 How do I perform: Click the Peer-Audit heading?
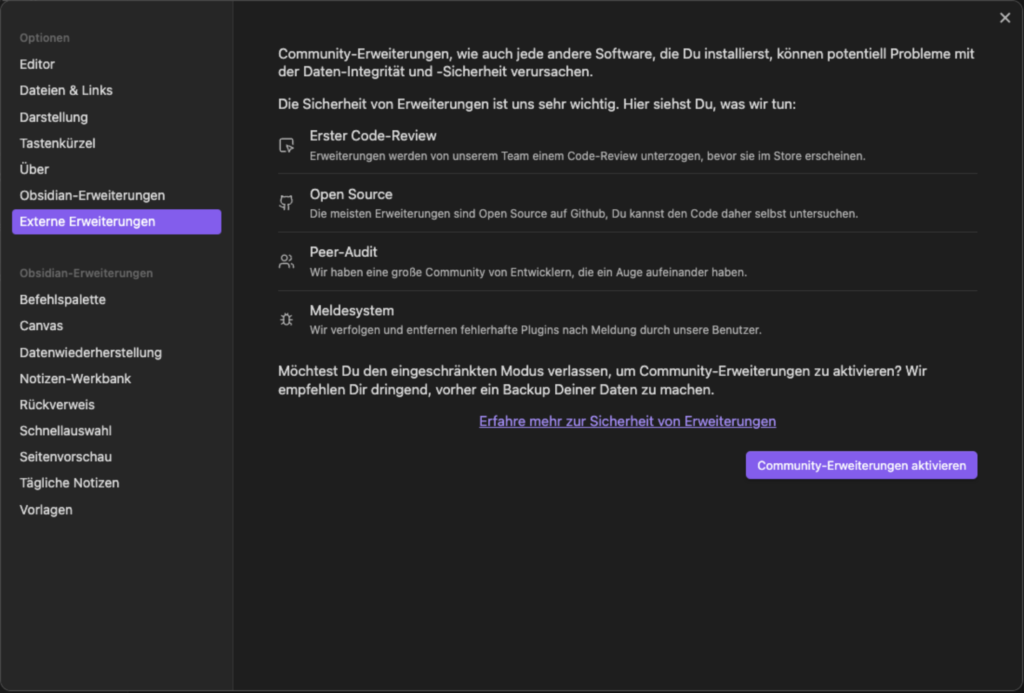pyautogui.click(x=344, y=252)
